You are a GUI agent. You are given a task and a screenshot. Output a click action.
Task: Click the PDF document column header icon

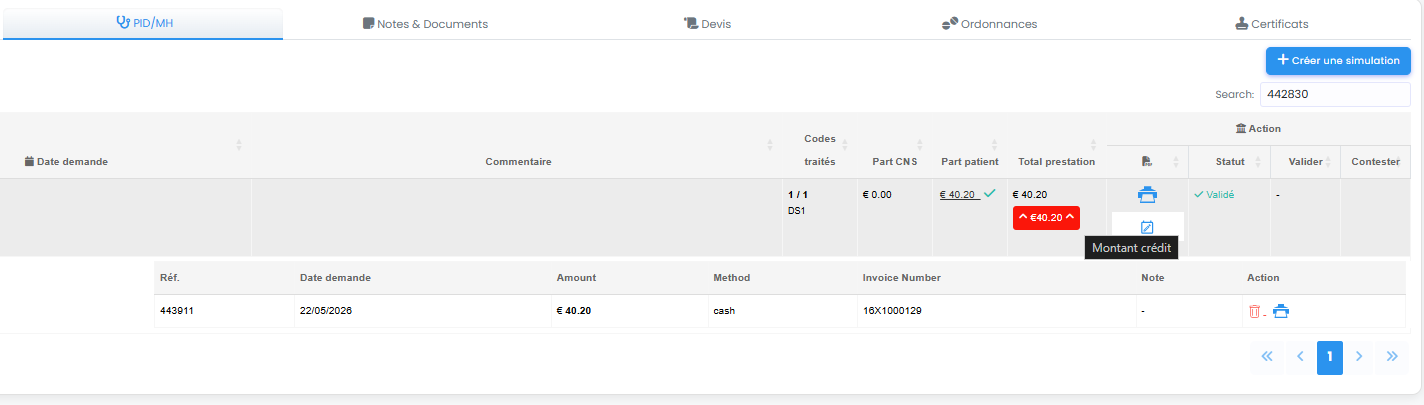[1146, 161]
